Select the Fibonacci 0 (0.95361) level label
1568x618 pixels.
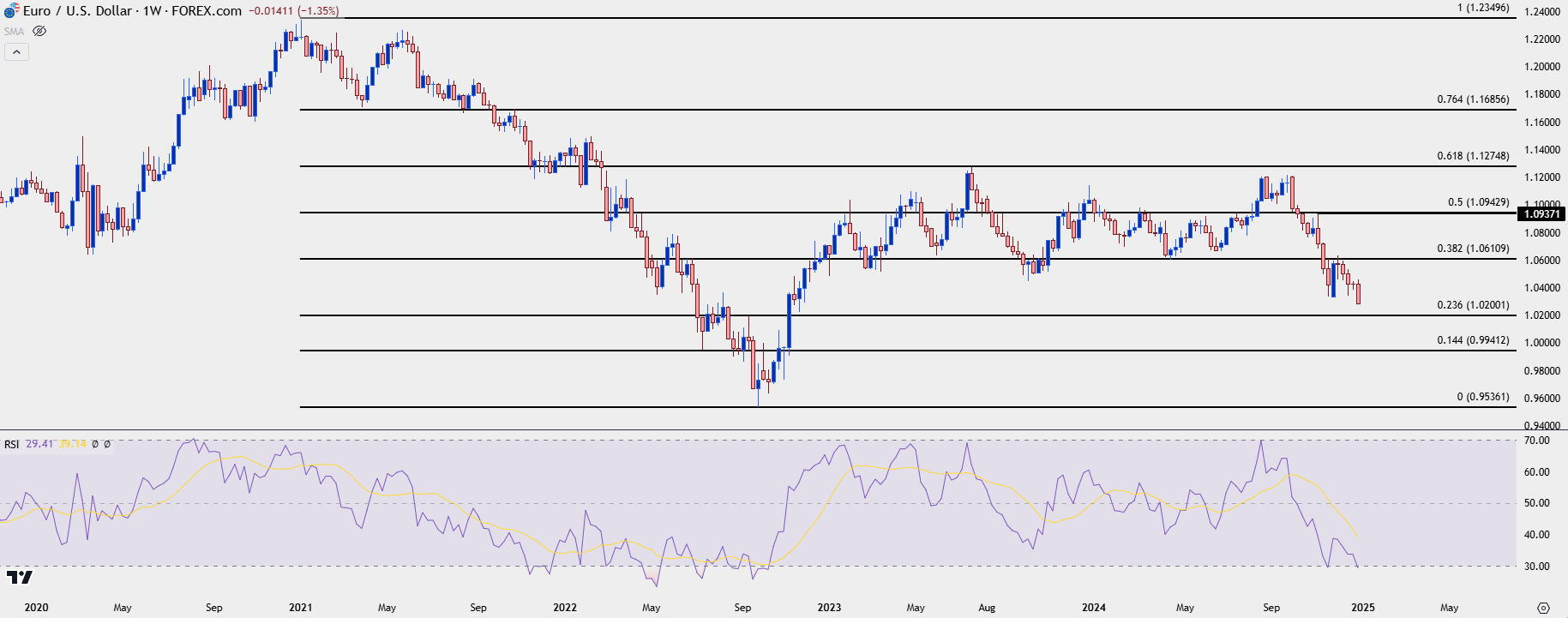point(1483,397)
